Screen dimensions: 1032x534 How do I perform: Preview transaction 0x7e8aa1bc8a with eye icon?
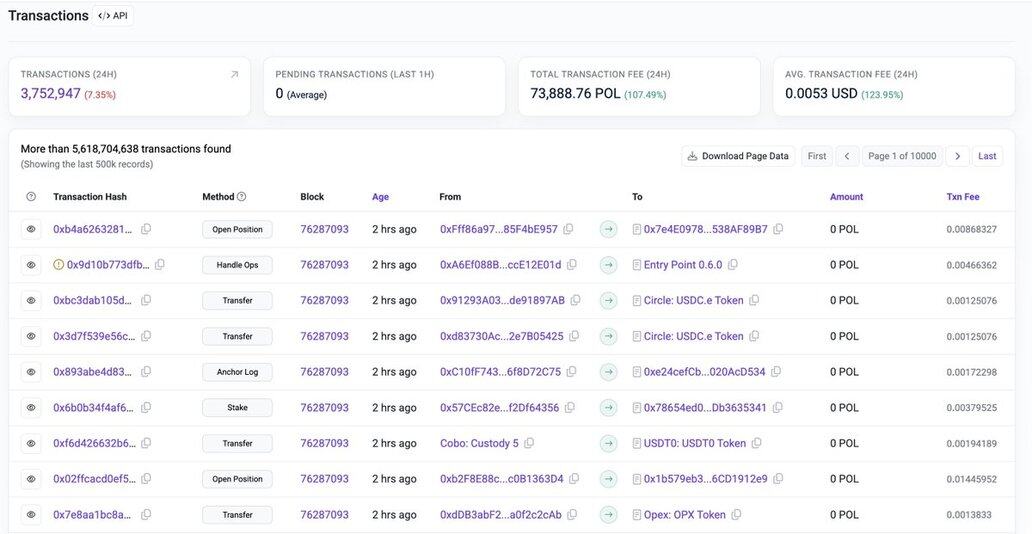[x=31, y=514]
